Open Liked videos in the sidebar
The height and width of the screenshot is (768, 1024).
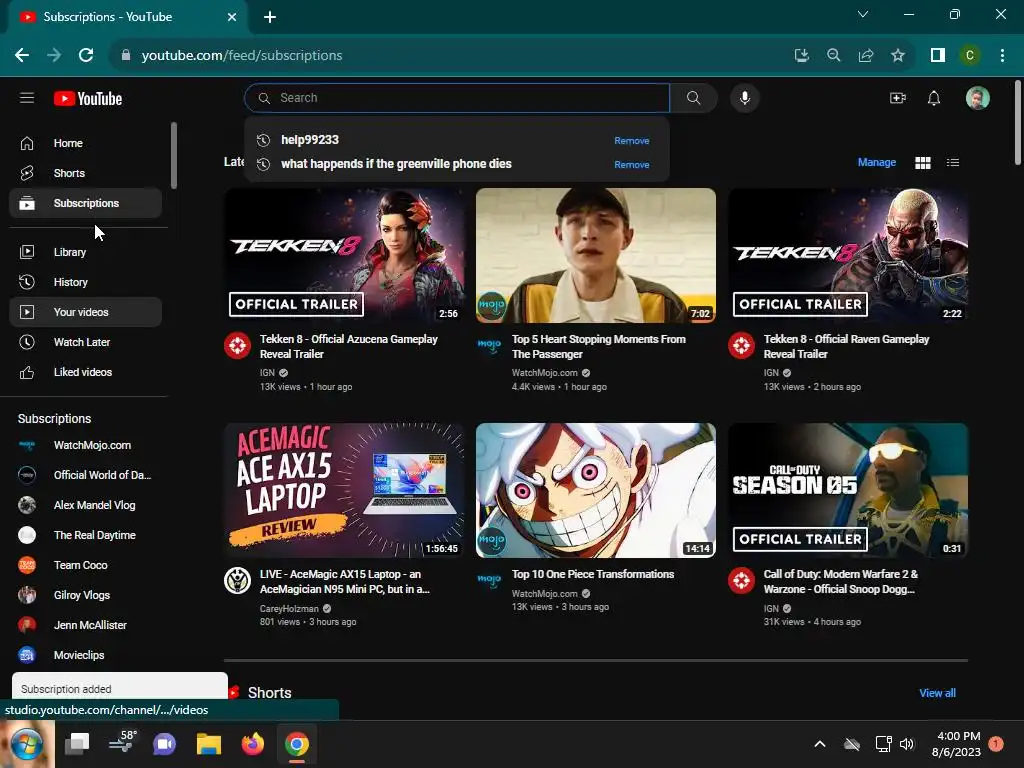pos(86,372)
